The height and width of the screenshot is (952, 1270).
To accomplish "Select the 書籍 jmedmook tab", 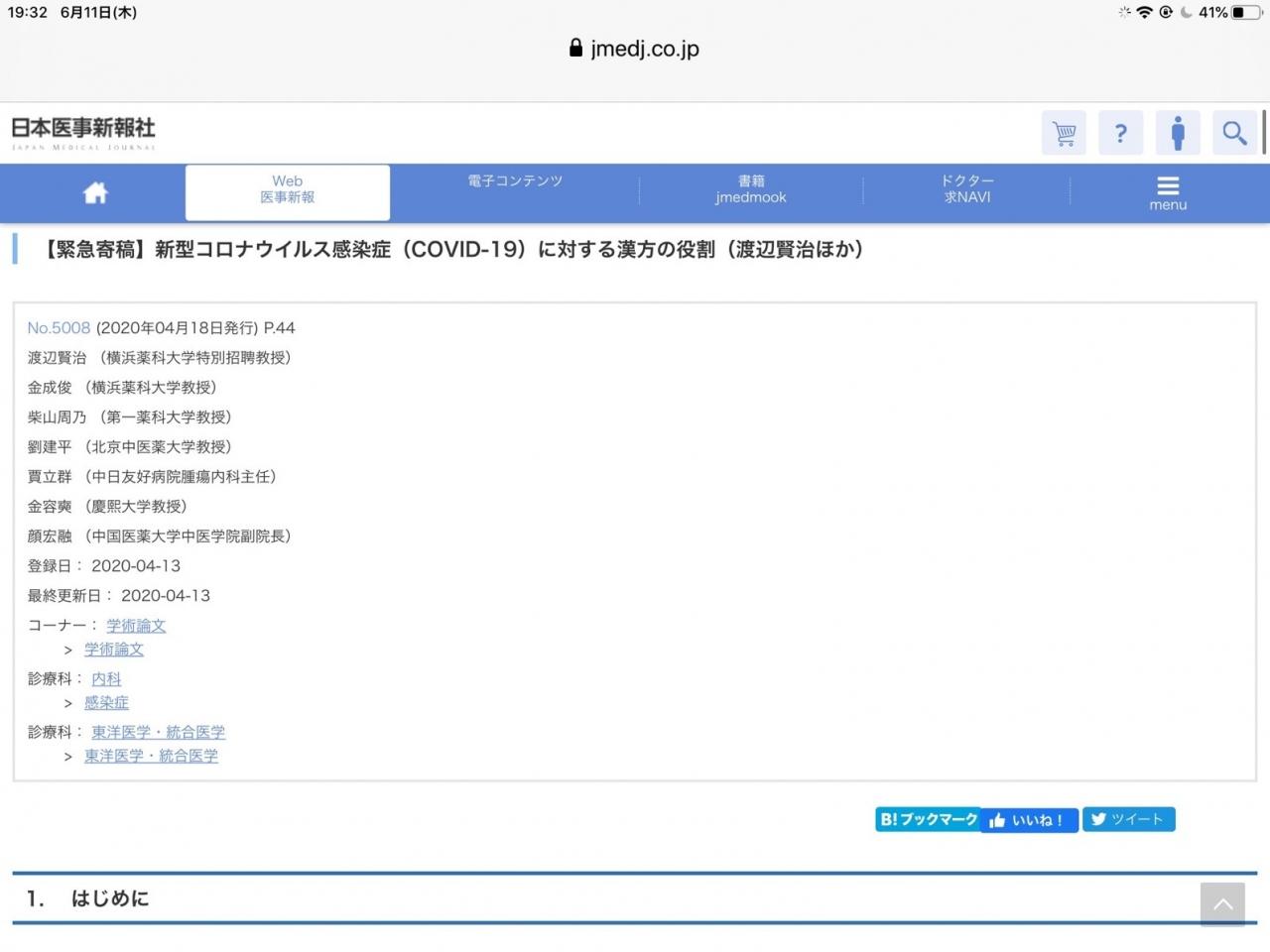I will (x=751, y=189).
